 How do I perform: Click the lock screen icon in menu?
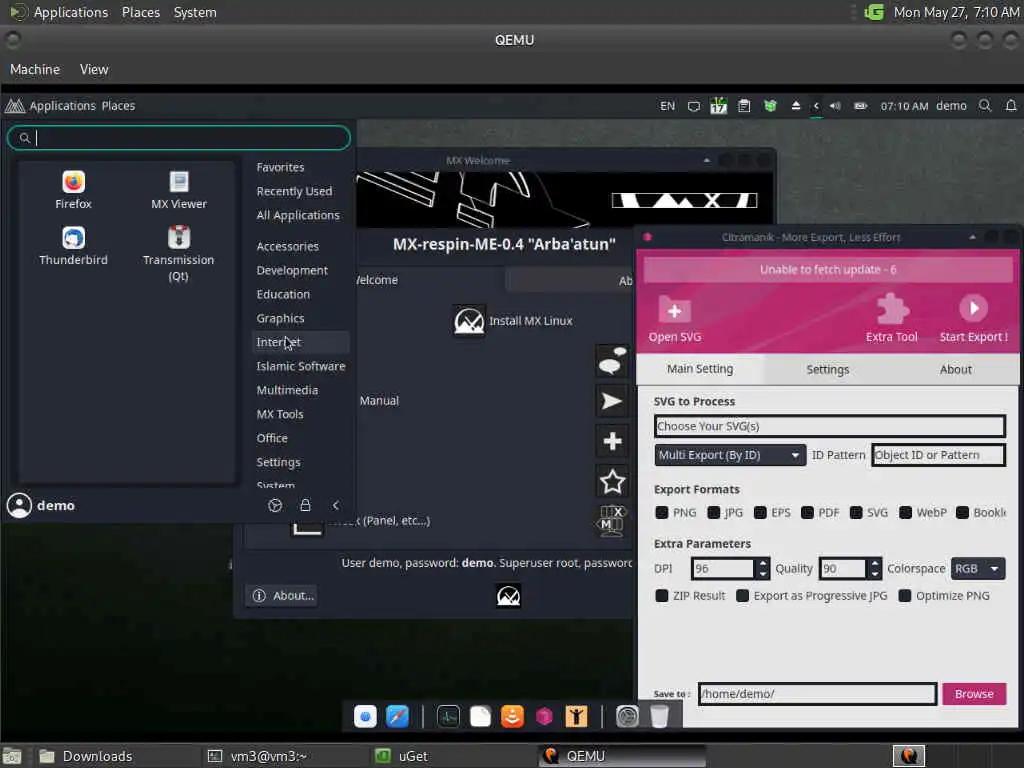(x=305, y=505)
